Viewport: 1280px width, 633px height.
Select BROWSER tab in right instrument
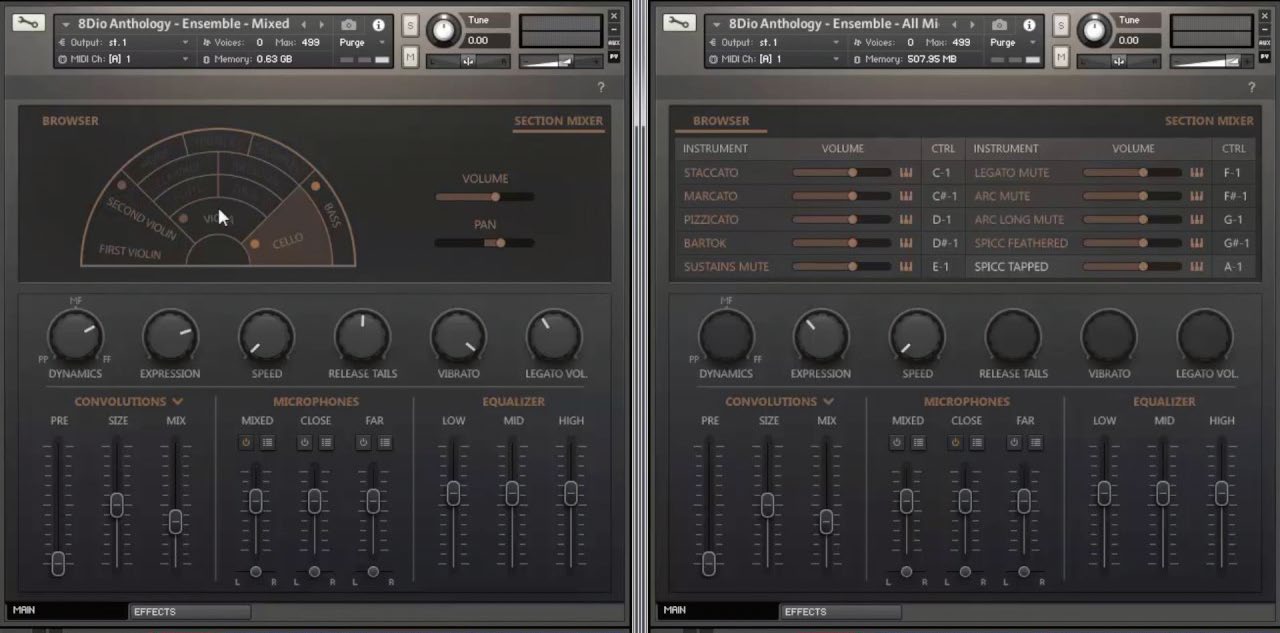(721, 121)
